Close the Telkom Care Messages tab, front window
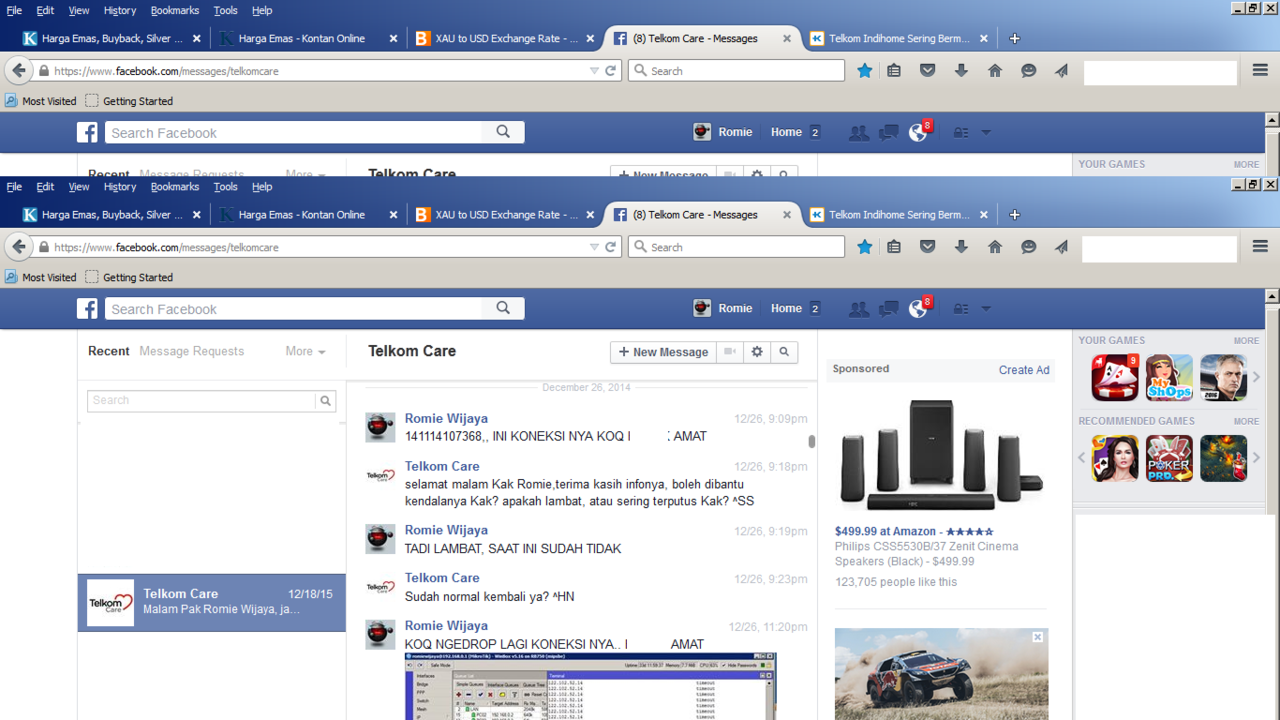This screenshot has width=1280, height=720. (787, 215)
